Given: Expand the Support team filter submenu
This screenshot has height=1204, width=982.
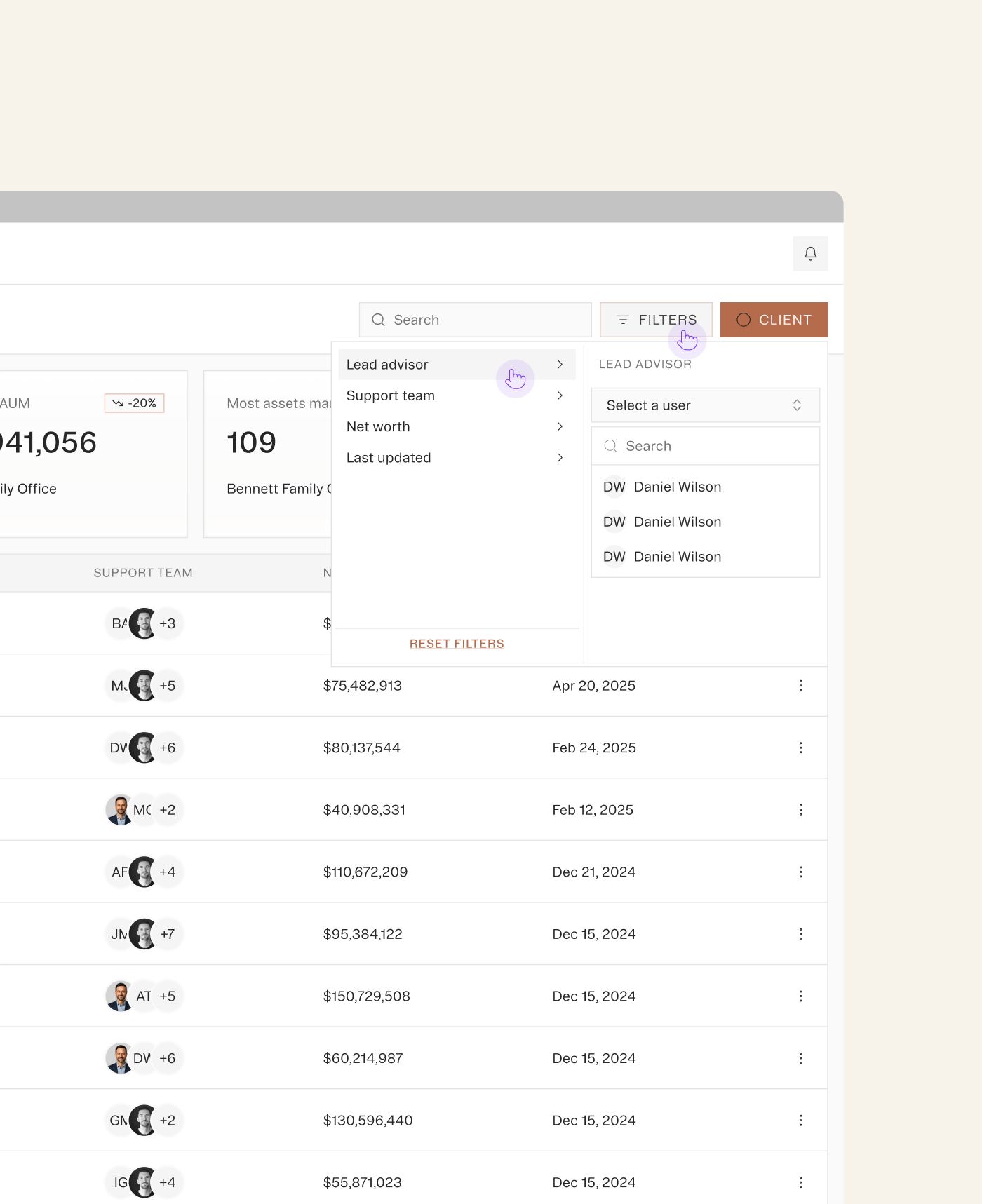Looking at the screenshot, I should click(457, 395).
